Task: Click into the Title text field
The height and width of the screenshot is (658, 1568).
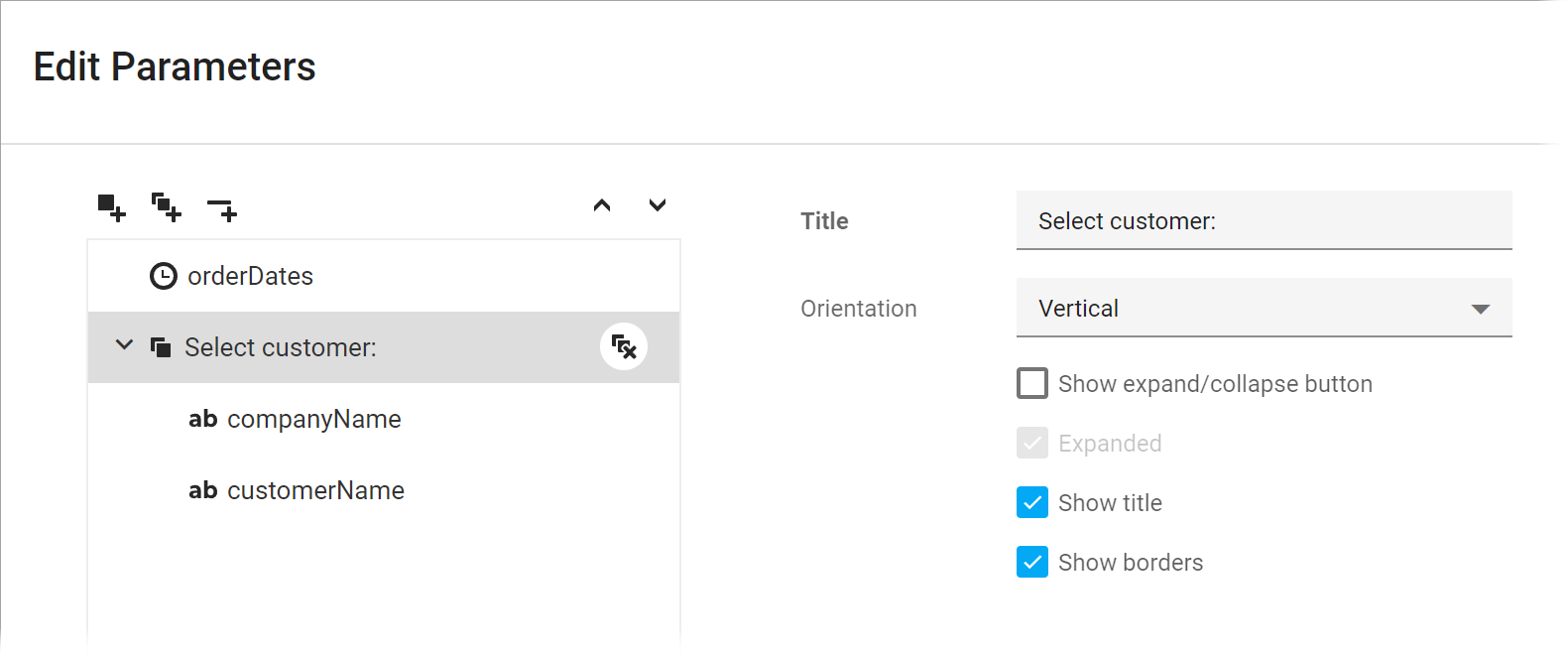Action: point(1264,220)
